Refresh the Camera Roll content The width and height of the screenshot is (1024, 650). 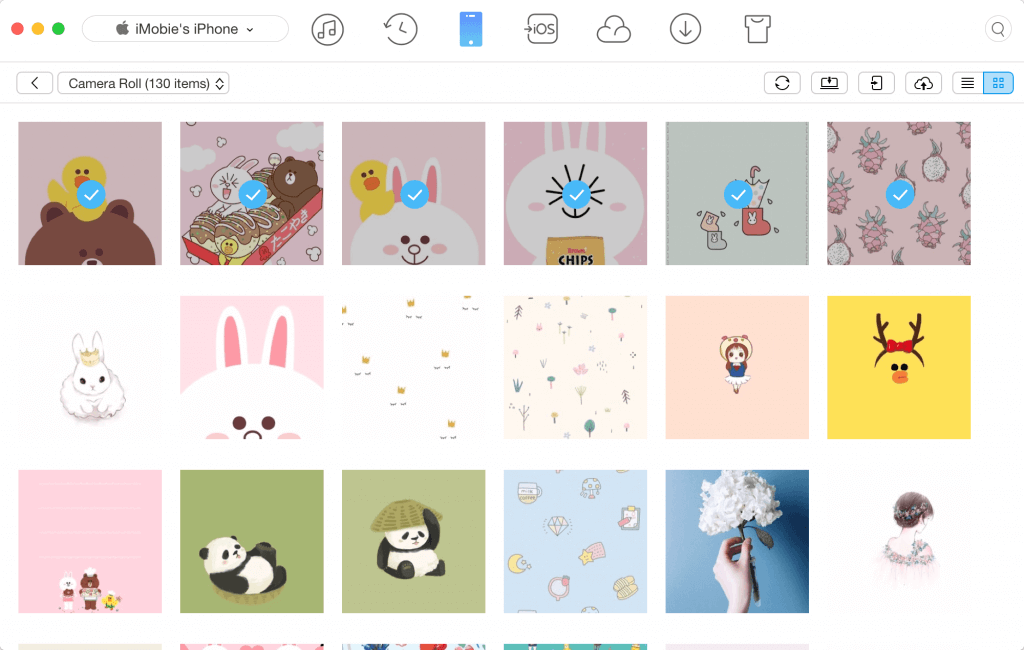click(x=782, y=83)
